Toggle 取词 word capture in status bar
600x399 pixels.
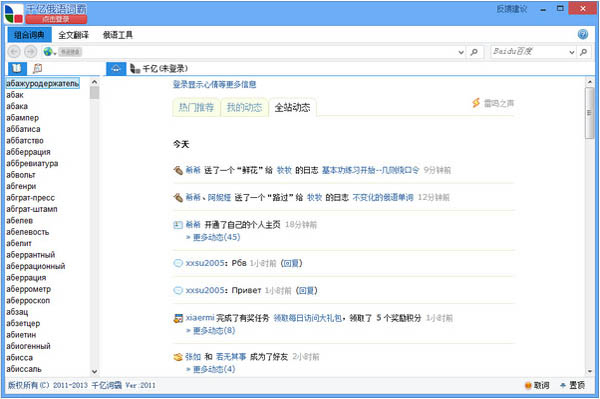pos(537,385)
